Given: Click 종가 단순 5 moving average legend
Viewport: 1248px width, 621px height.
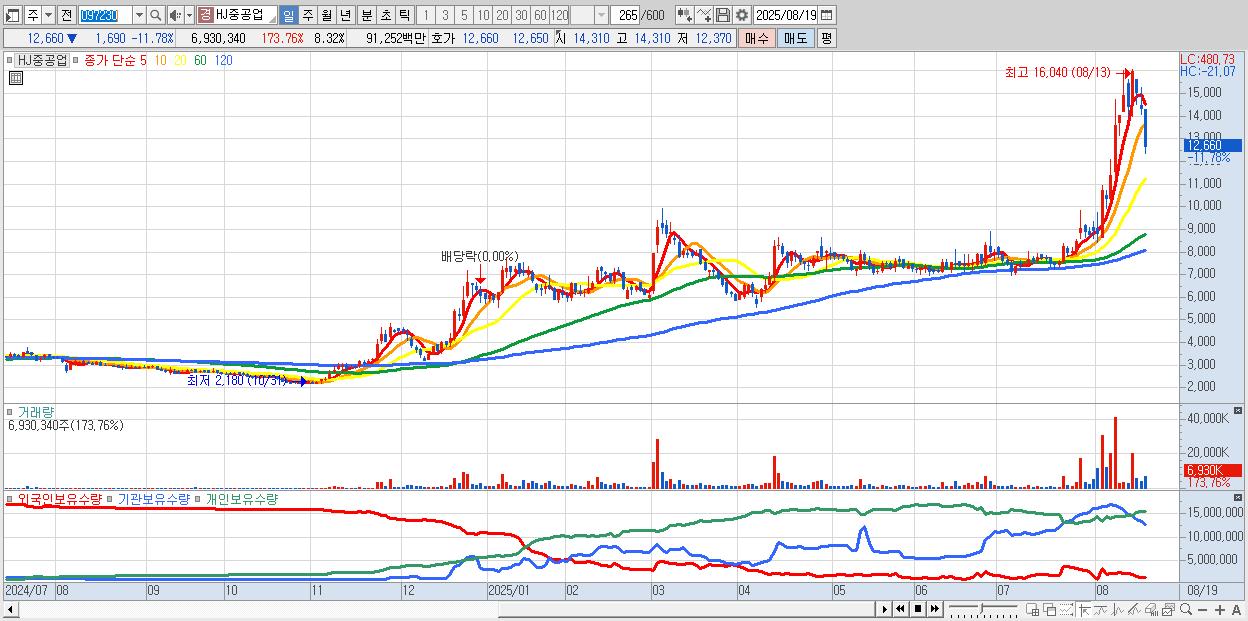Looking at the screenshot, I should tap(114, 60).
